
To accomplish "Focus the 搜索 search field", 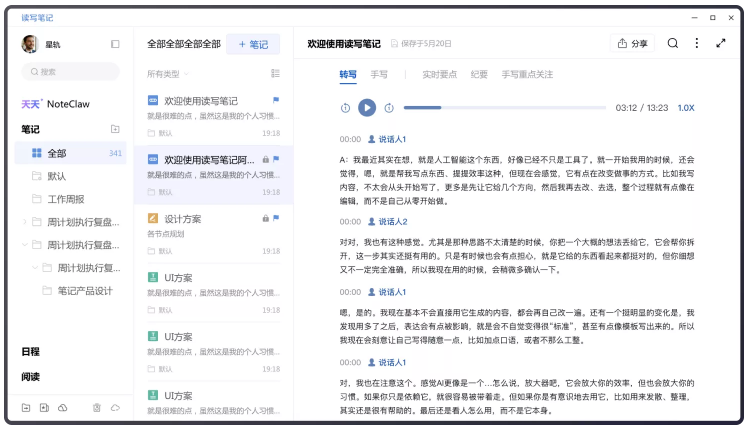I will (x=71, y=72).
